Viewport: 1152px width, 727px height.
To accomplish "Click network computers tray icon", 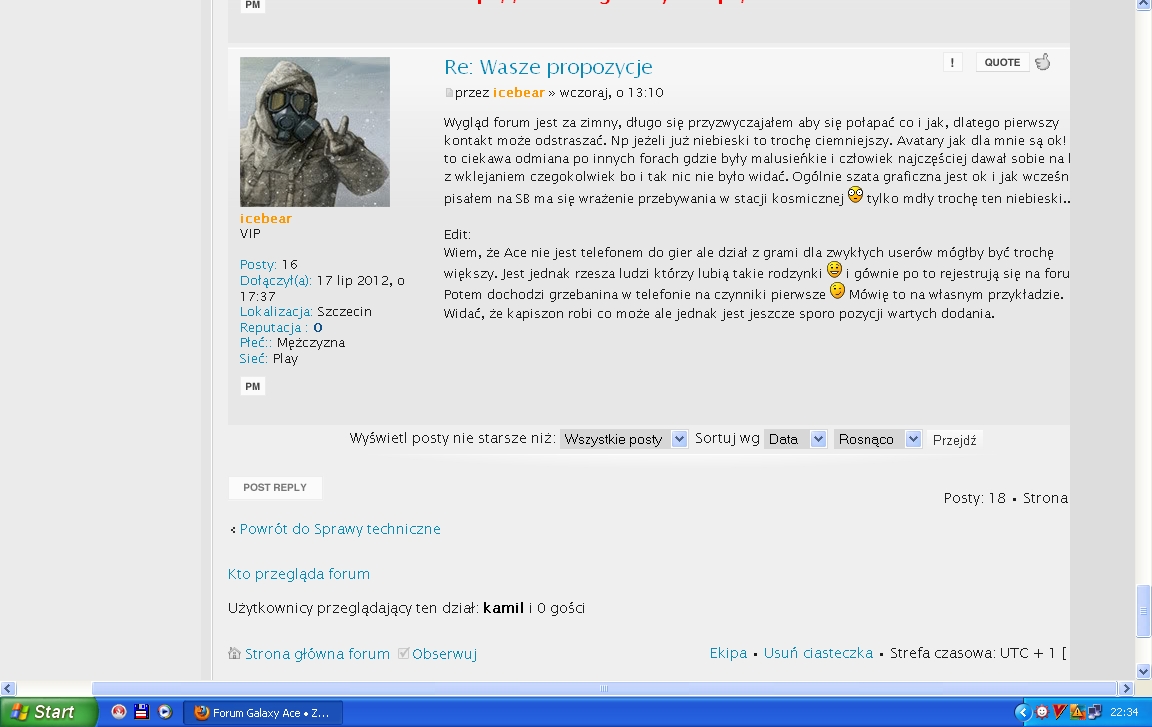I will click(1095, 712).
